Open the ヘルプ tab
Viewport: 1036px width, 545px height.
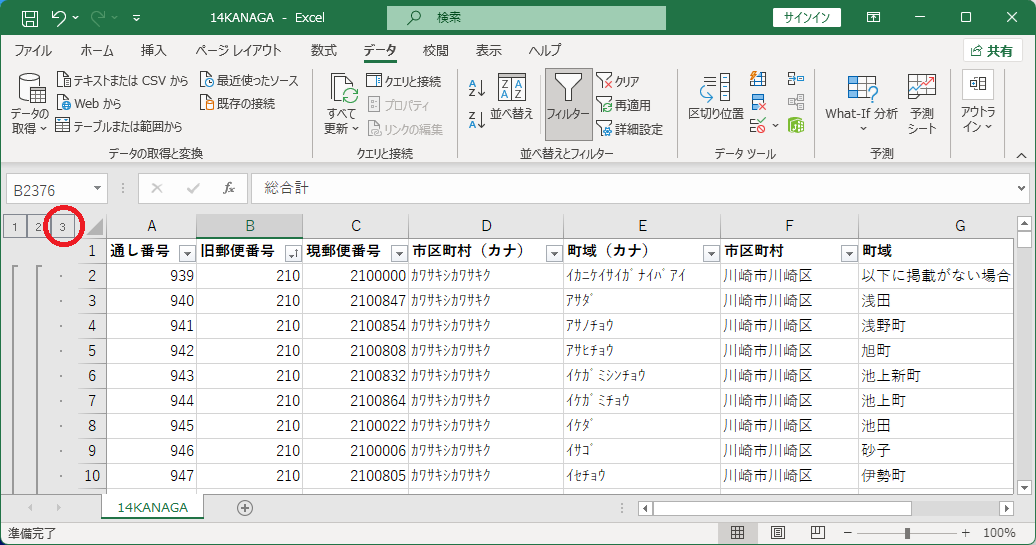(544, 50)
